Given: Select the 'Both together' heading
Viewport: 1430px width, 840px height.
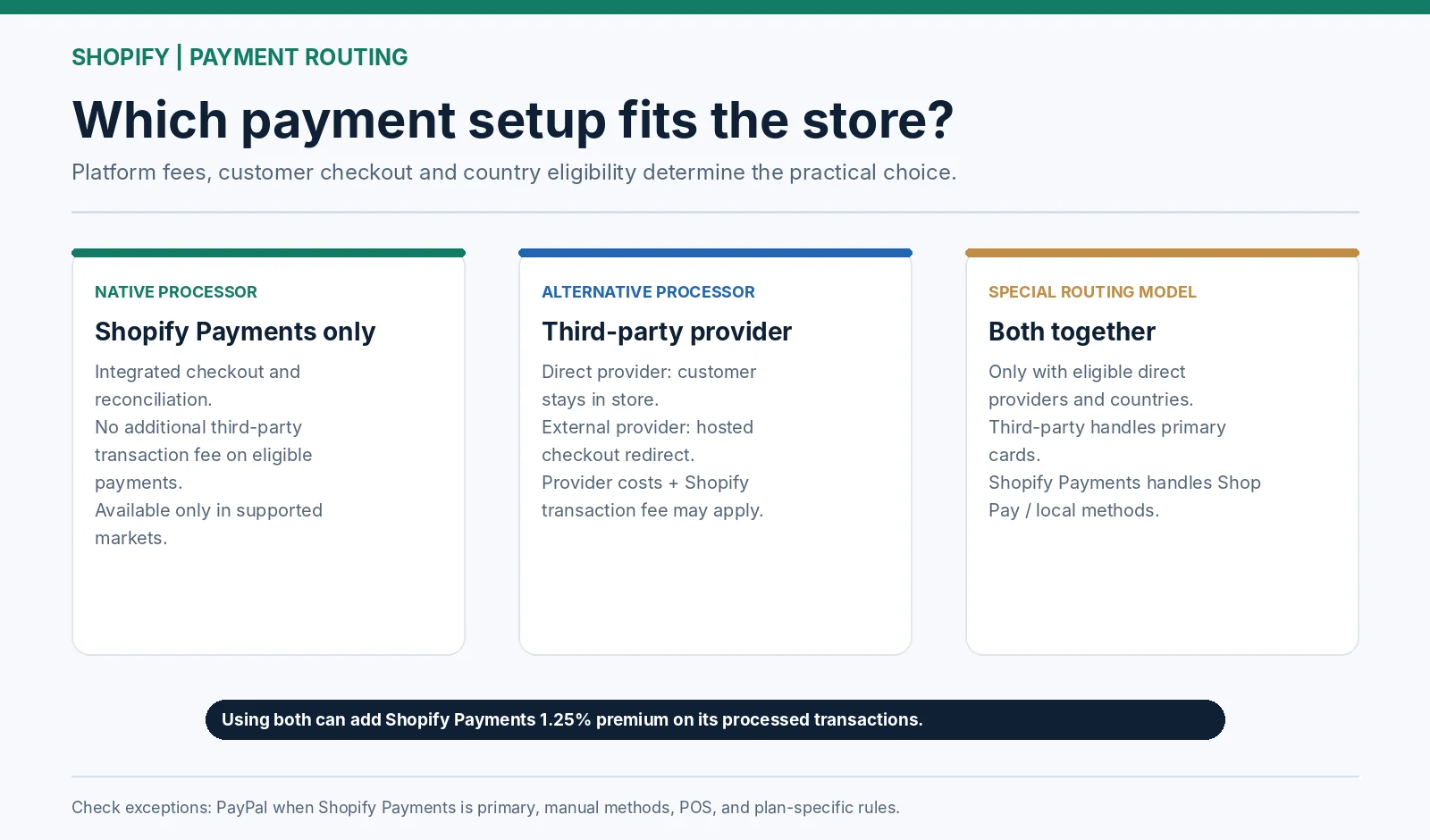Looking at the screenshot, I should point(1072,332).
